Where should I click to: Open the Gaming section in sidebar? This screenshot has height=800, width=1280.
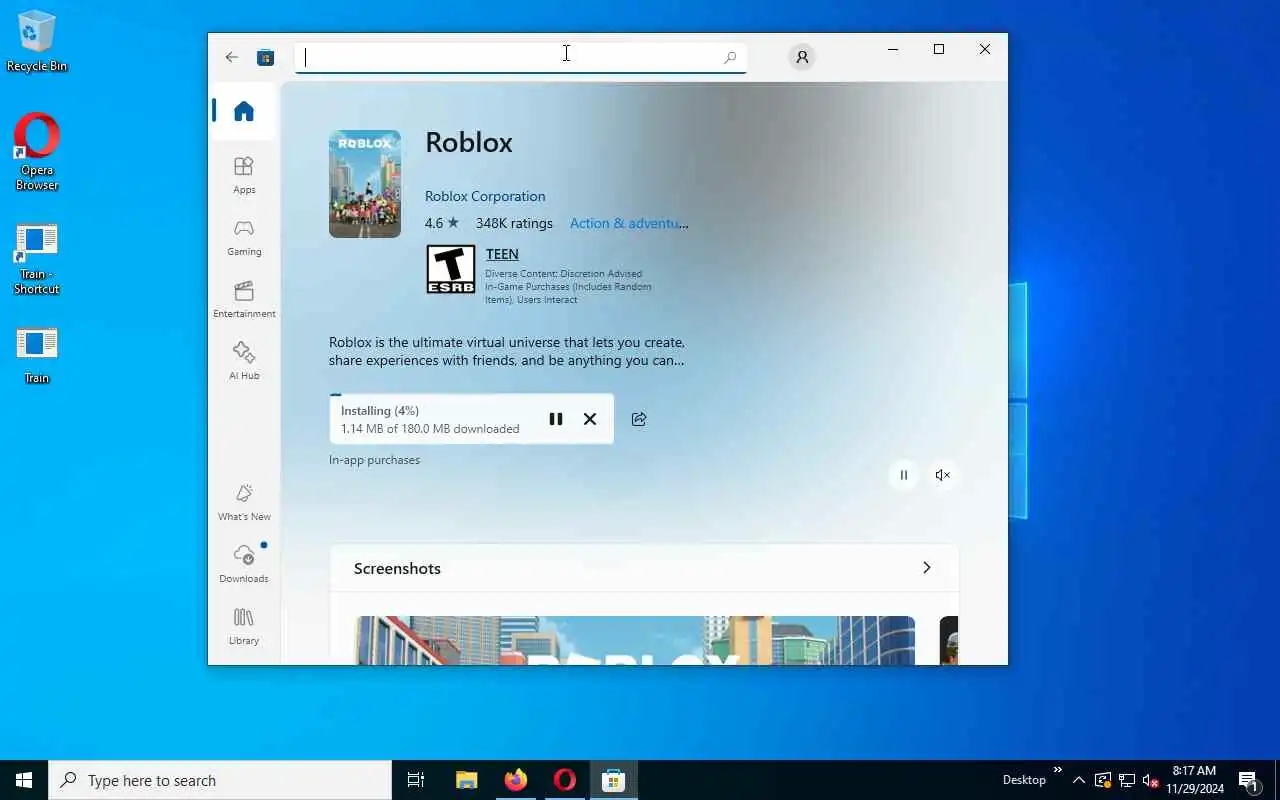coord(244,237)
